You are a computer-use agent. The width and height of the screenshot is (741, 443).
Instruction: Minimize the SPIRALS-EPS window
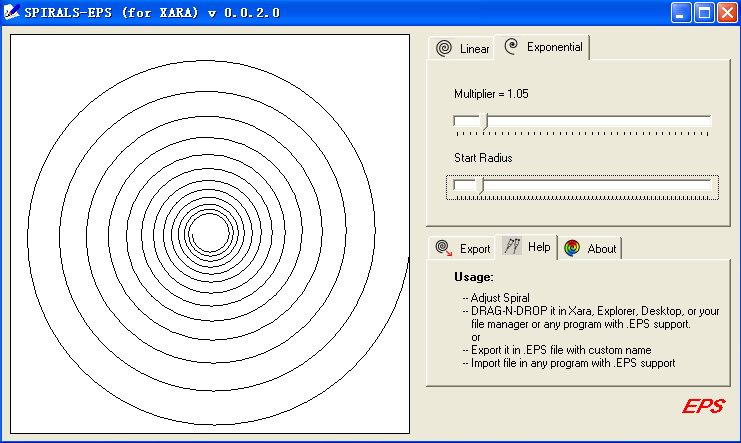(x=681, y=12)
